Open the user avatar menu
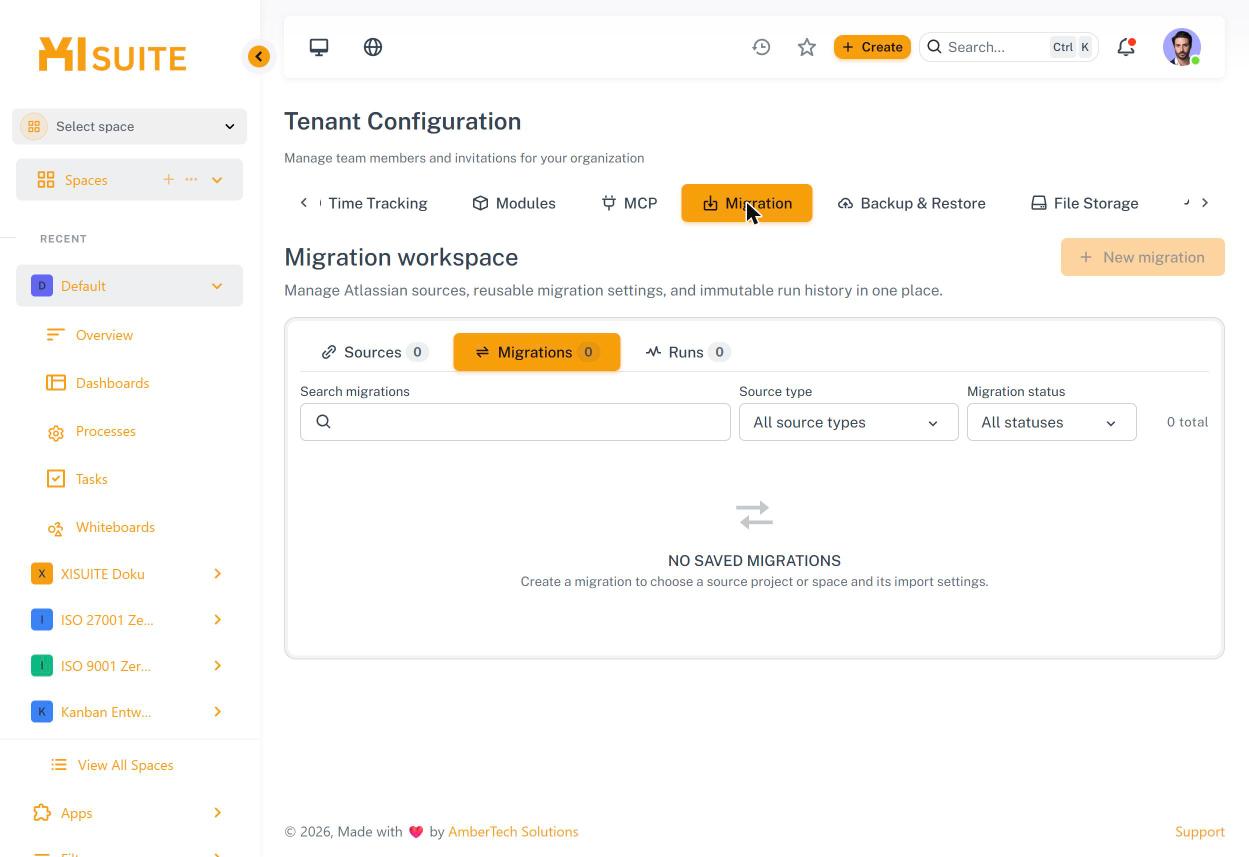The image size is (1249, 857). (x=1182, y=47)
